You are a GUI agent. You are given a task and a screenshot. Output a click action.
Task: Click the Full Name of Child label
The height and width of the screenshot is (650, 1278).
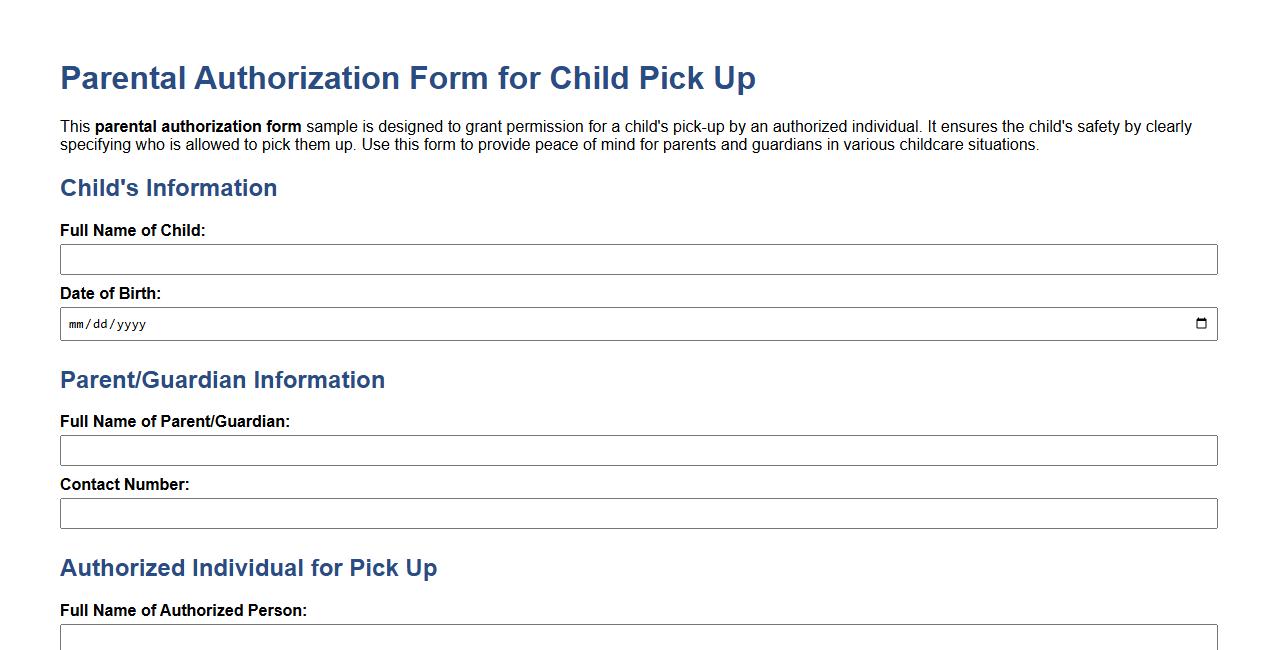click(x=132, y=230)
